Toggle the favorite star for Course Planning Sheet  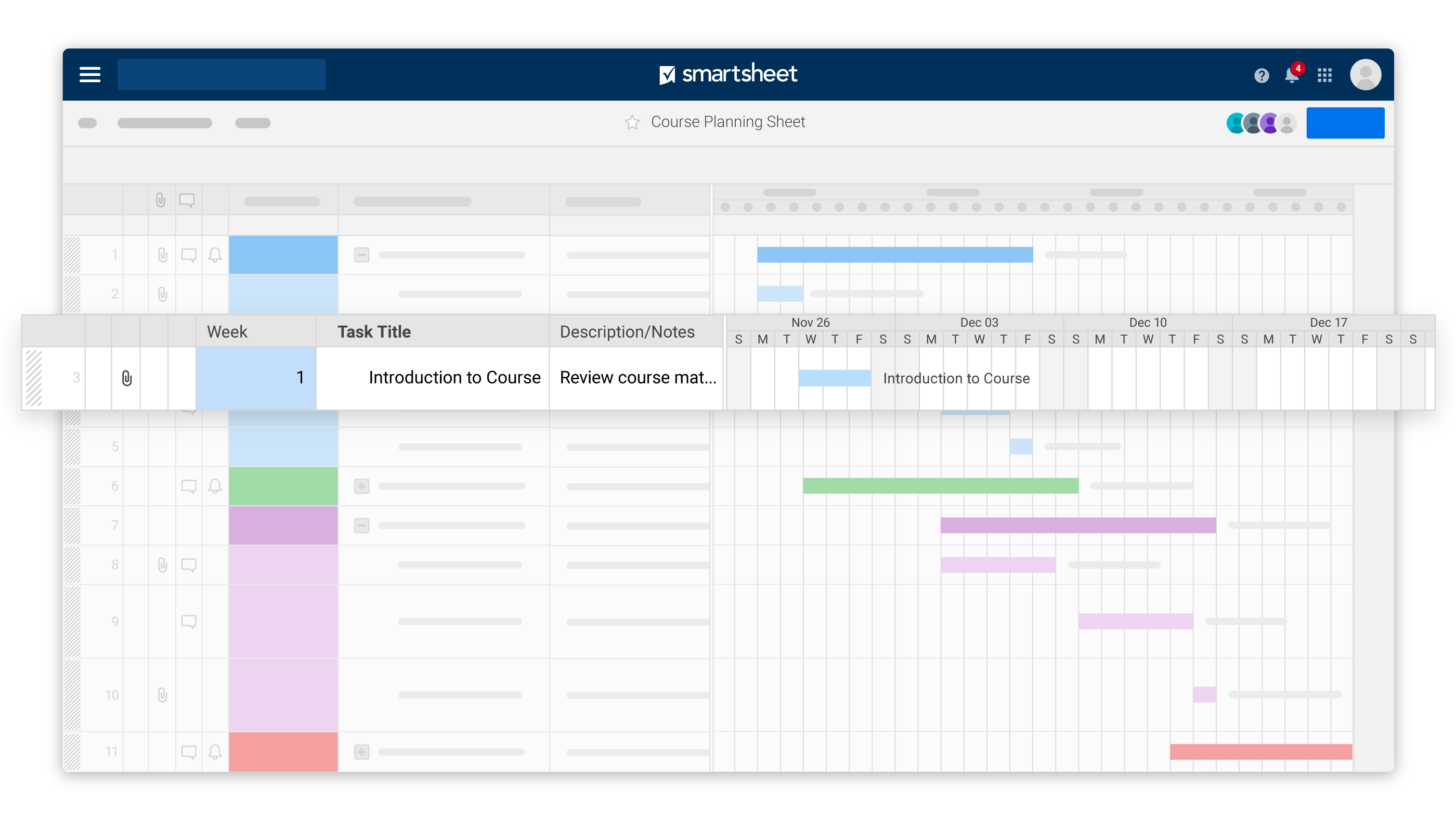tap(632, 122)
